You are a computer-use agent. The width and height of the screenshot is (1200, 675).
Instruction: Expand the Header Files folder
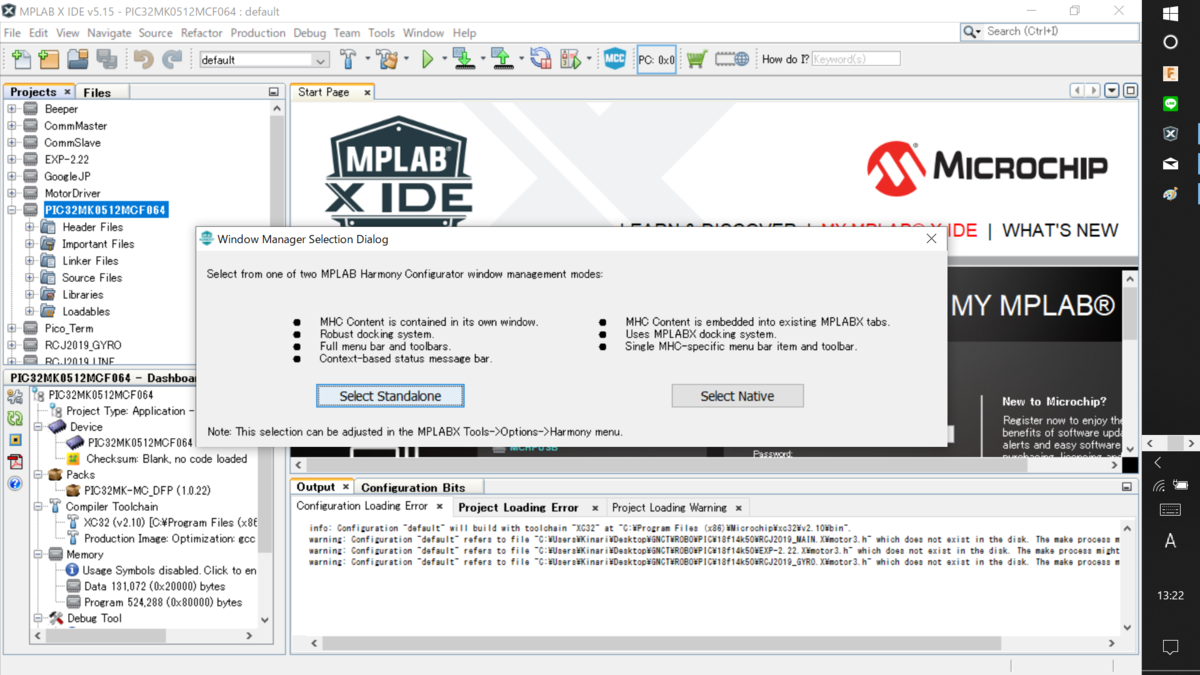point(30,227)
